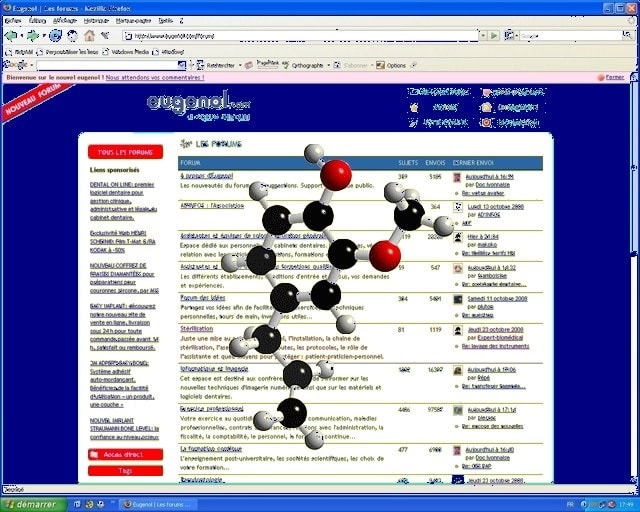Click the Stop loading icon

72,36
